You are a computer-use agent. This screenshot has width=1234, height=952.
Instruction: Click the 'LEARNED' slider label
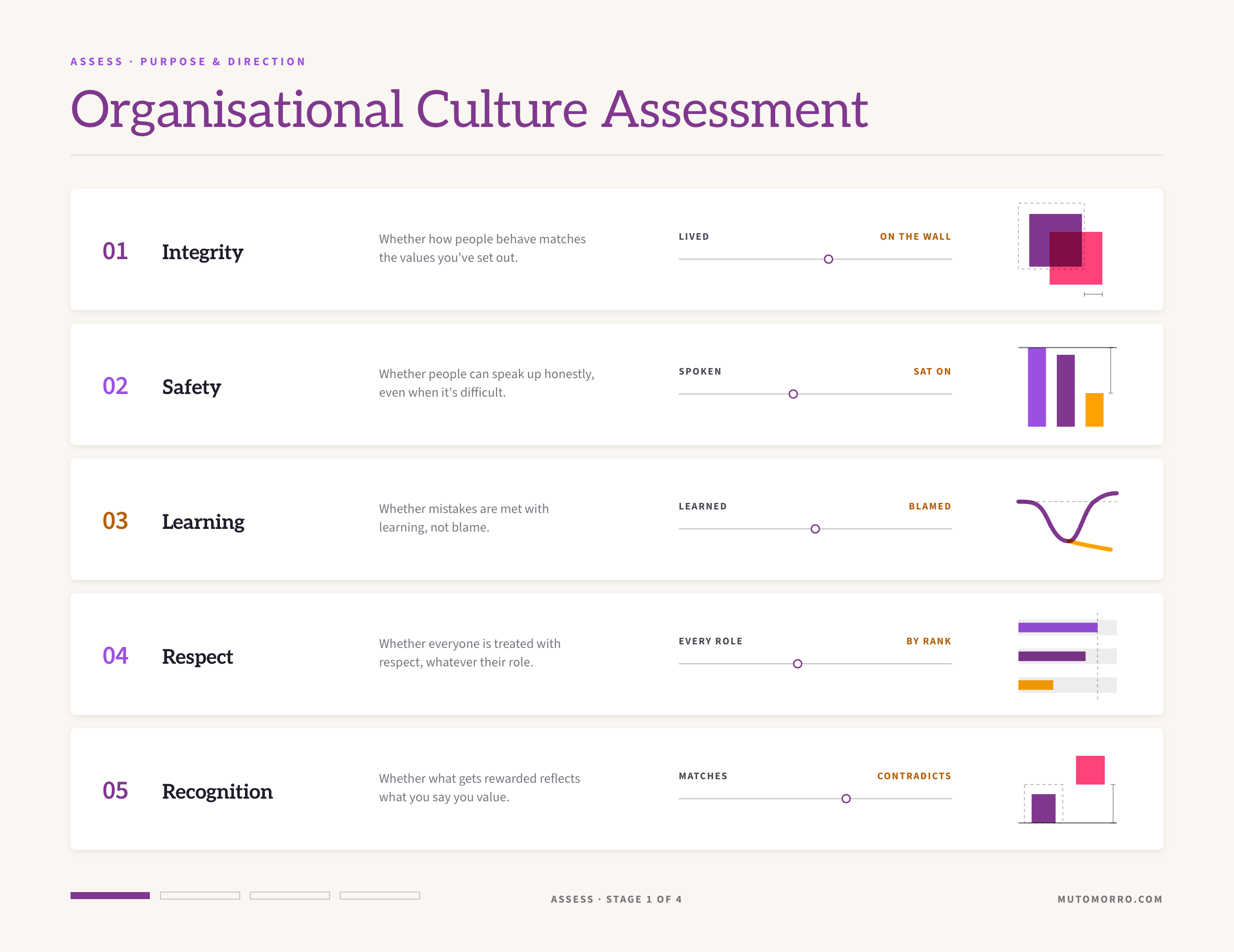point(703,506)
